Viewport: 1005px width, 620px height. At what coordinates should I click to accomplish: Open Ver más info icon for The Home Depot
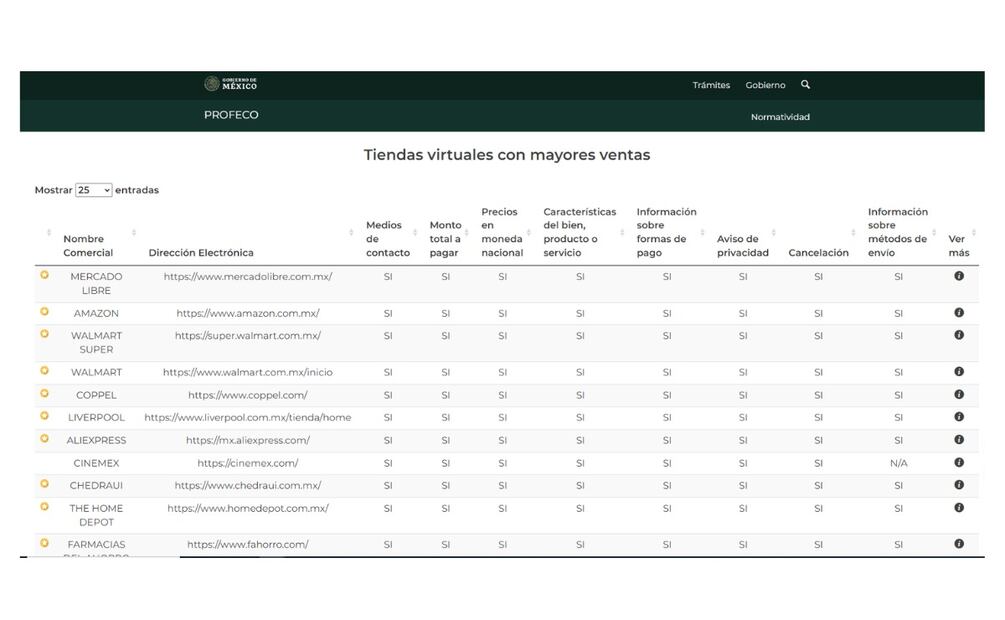tap(959, 507)
